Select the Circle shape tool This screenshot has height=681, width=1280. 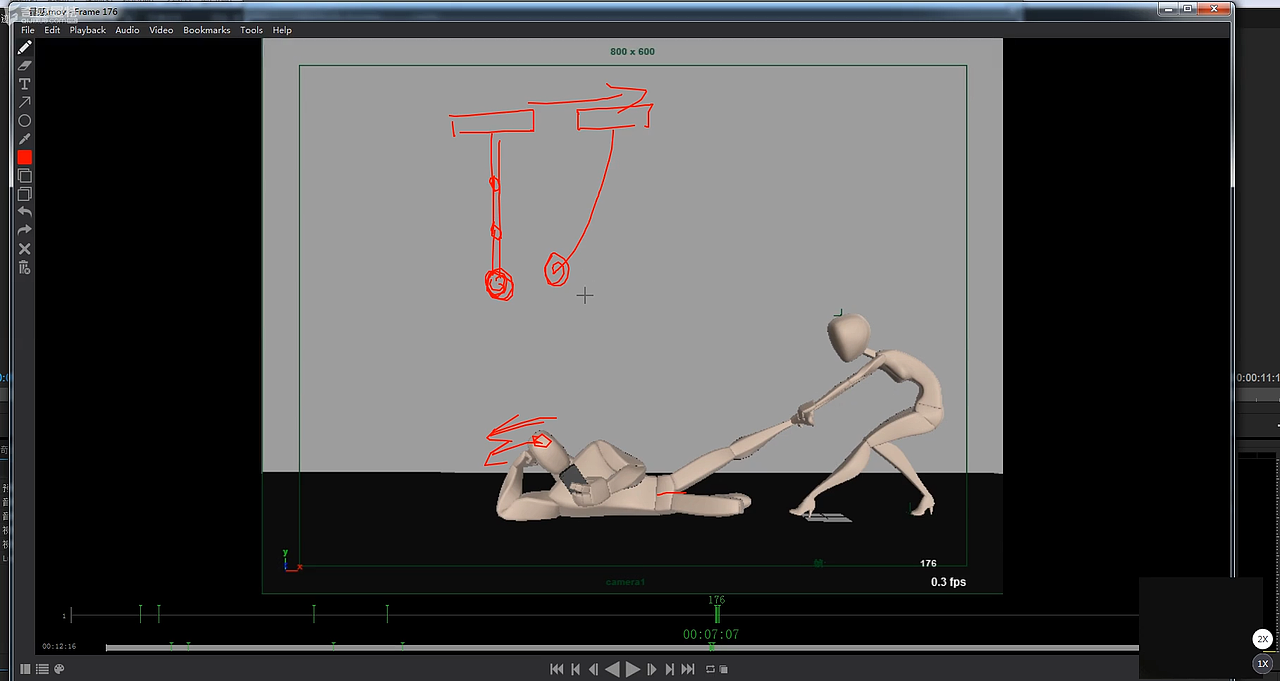coord(25,121)
